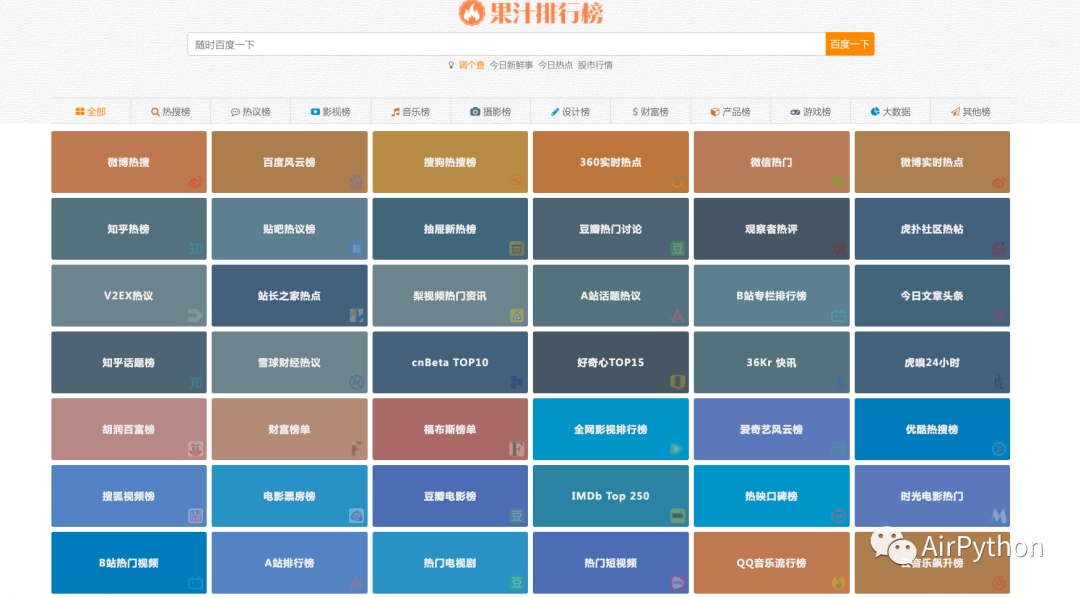
Task: Click the Mtime icon on 时光电影热门 card
Action: point(999,515)
